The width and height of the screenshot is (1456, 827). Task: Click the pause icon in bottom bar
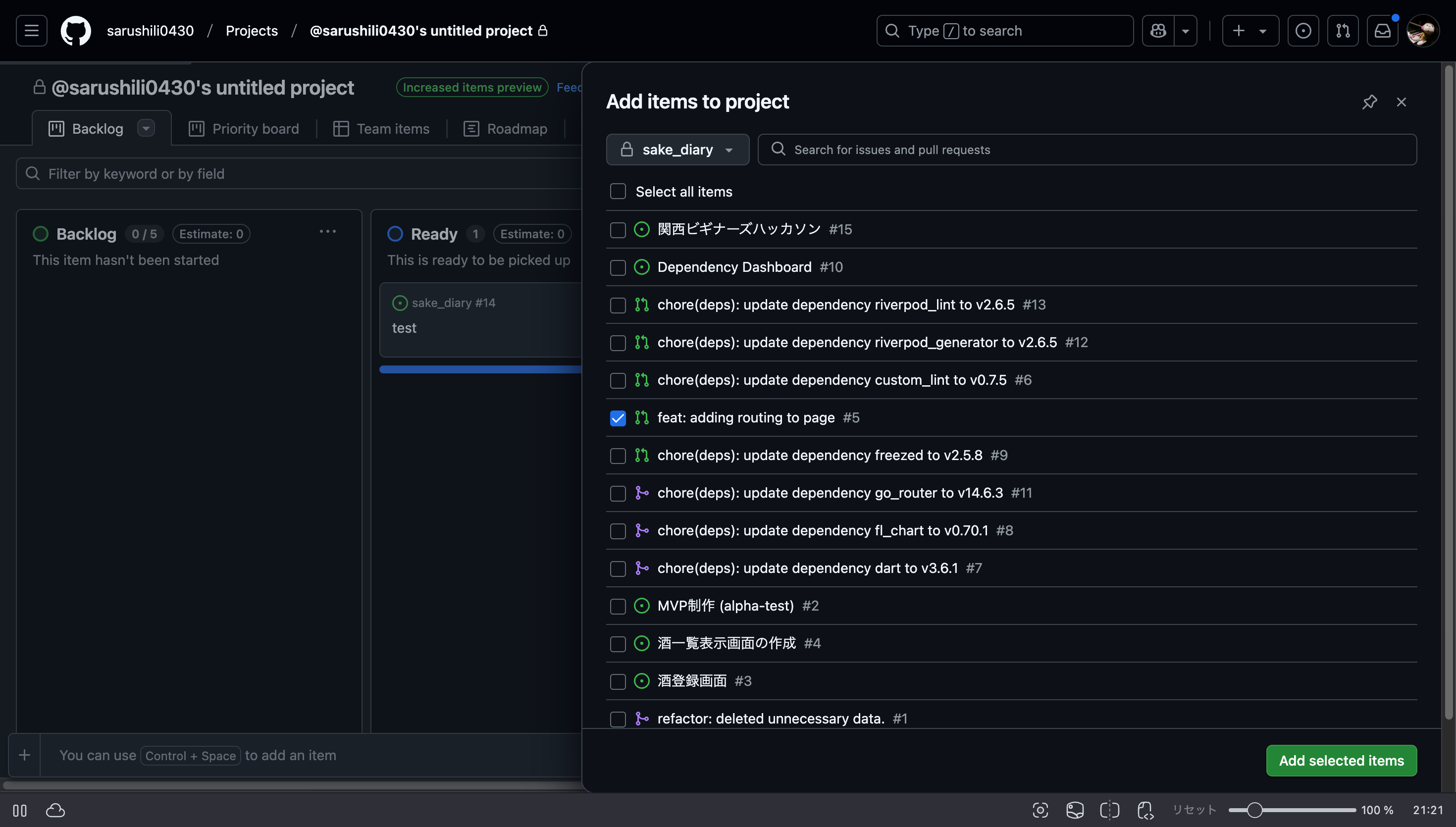(x=20, y=811)
